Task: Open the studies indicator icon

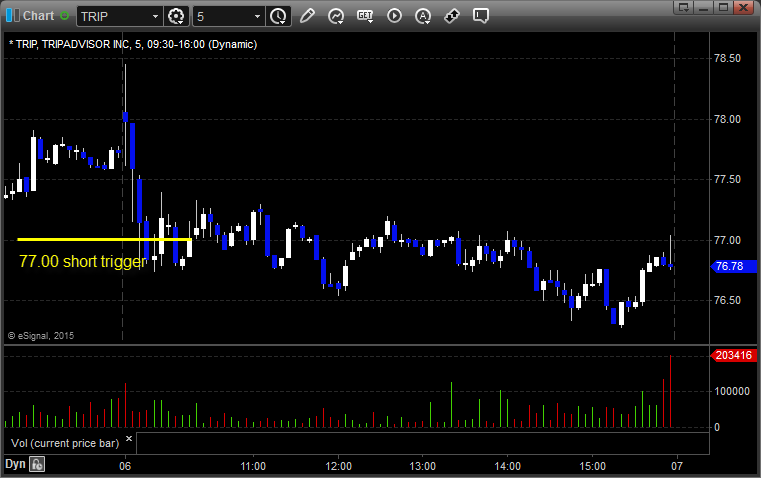Action: pos(336,16)
